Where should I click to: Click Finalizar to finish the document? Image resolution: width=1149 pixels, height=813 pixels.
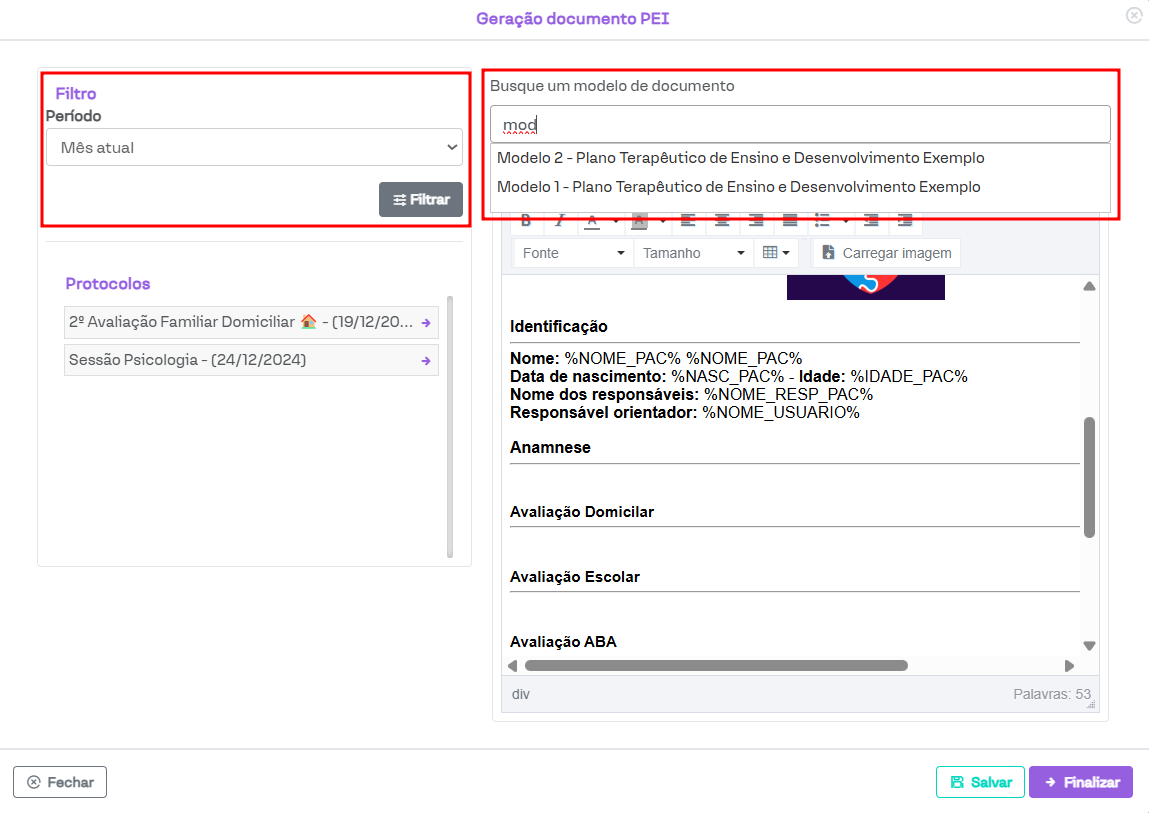(1080, 782)
